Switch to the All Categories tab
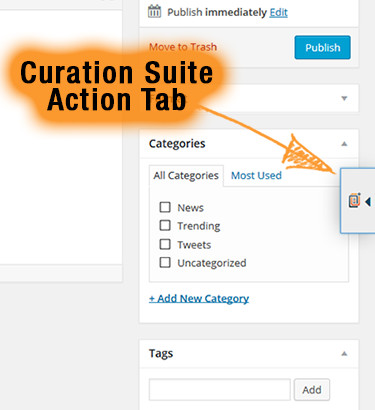The width and height of the screenshot is (375, 410). pos(186,175)
